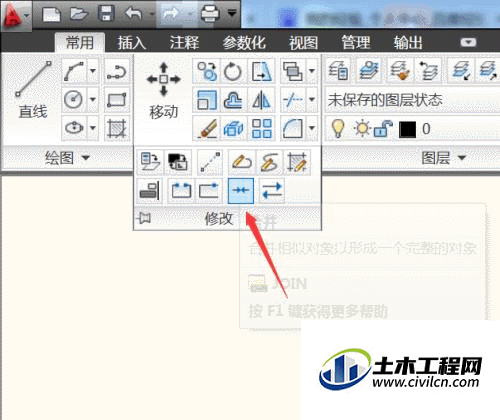Undo the last action
This screenshot has height=420, width=500.
tap(134, 14)
